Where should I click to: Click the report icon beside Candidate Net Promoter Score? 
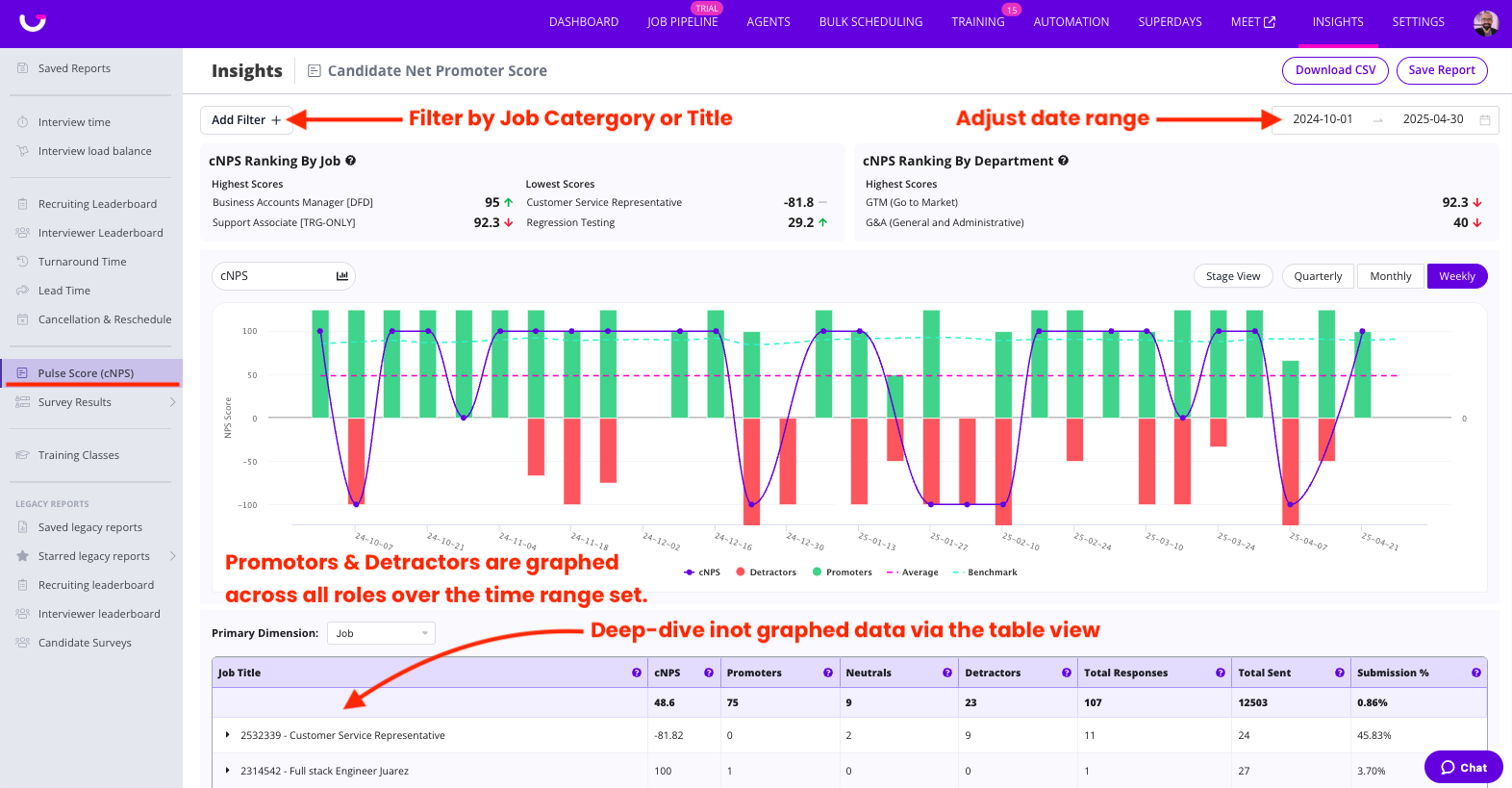[314, 70]
